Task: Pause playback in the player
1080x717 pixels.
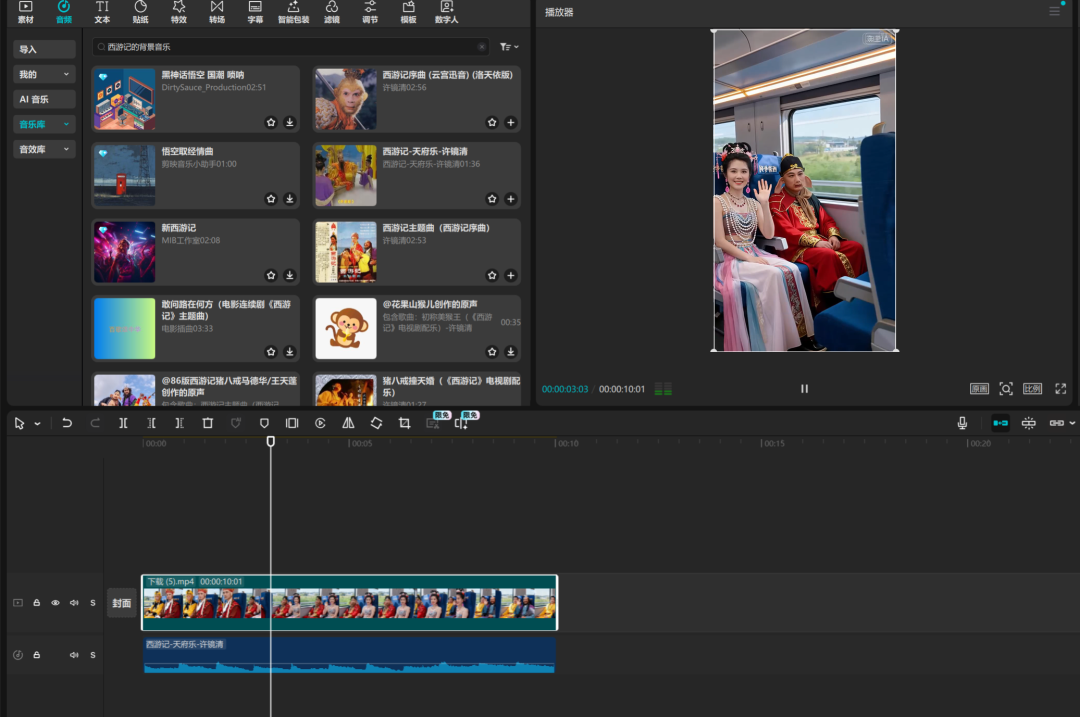Action: pos(804,389)
